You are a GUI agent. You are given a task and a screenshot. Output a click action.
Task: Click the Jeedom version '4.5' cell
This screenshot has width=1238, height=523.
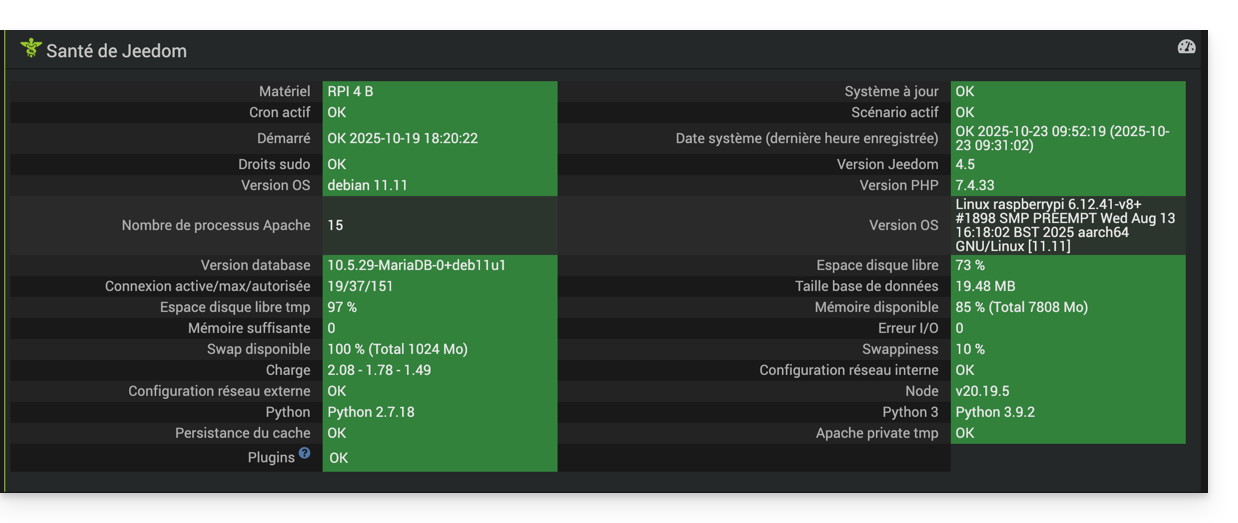965,164
